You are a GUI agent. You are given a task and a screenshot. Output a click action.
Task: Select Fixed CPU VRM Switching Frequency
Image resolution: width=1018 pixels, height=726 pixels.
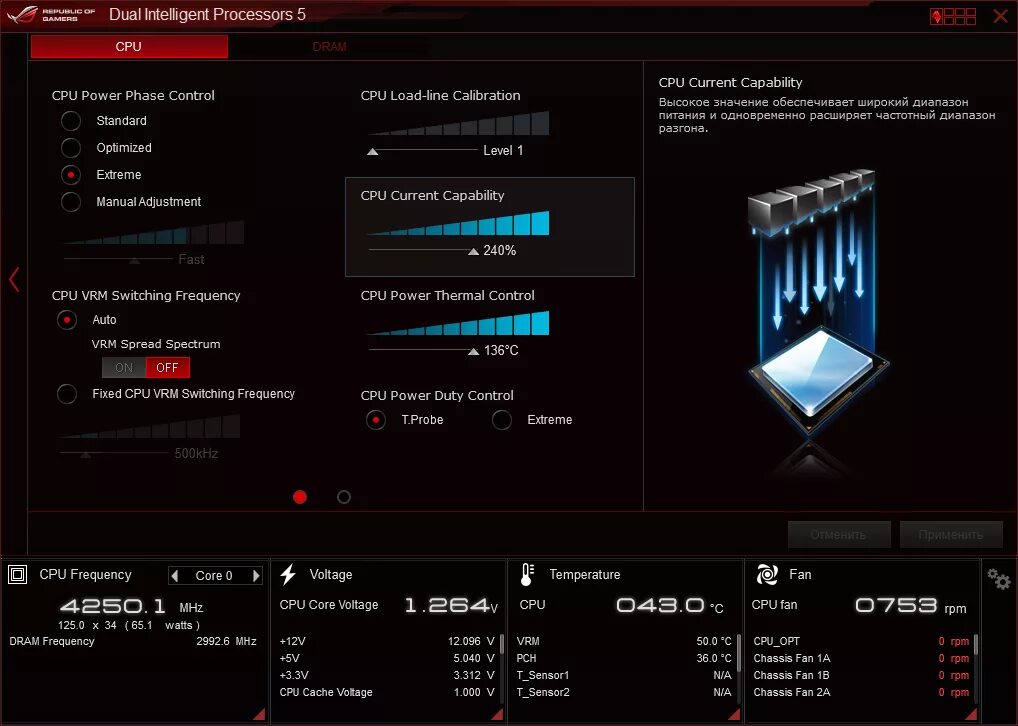click(x=67, y=394)
